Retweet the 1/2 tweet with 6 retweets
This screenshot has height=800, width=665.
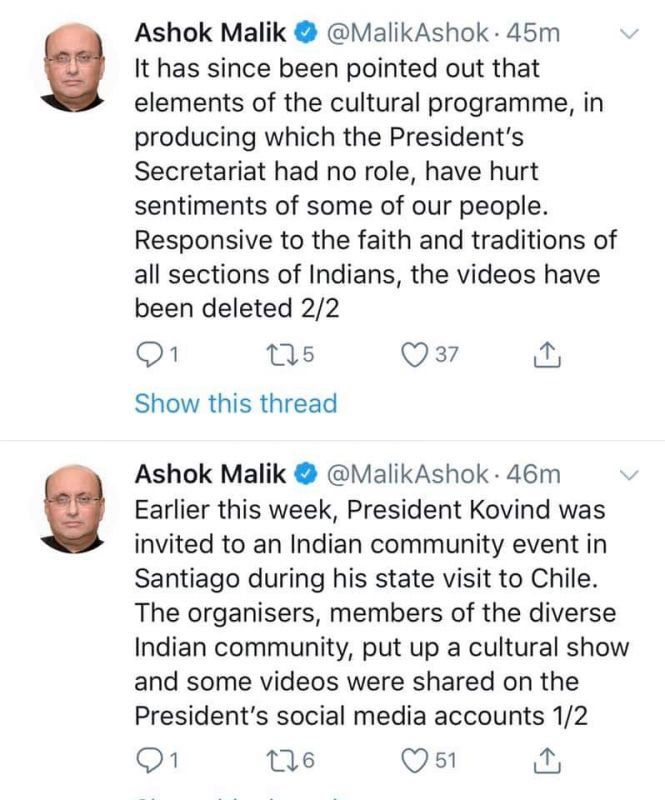pyautogui.click(x=285, y=760)
